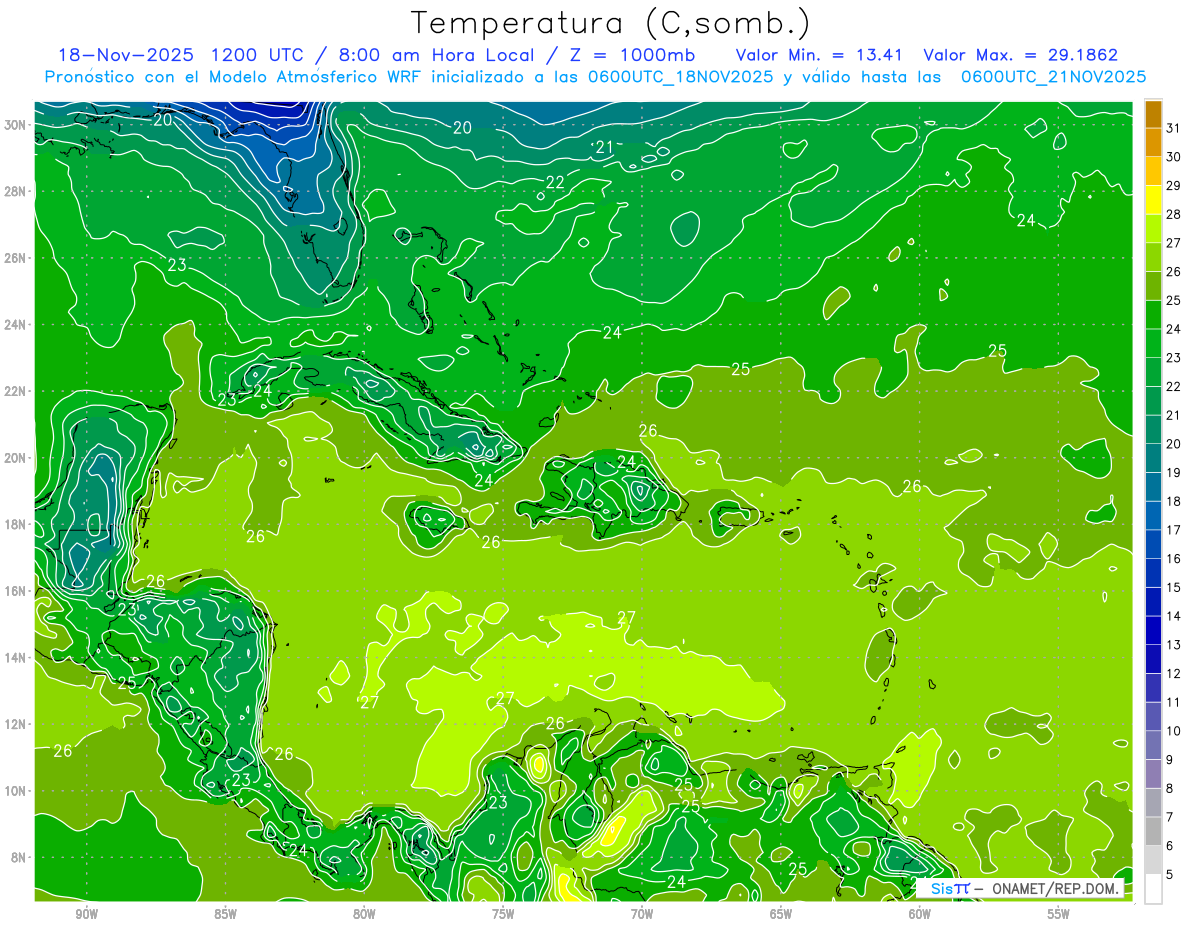Click the '16N' latitude axis label

(x=15, y=591)
